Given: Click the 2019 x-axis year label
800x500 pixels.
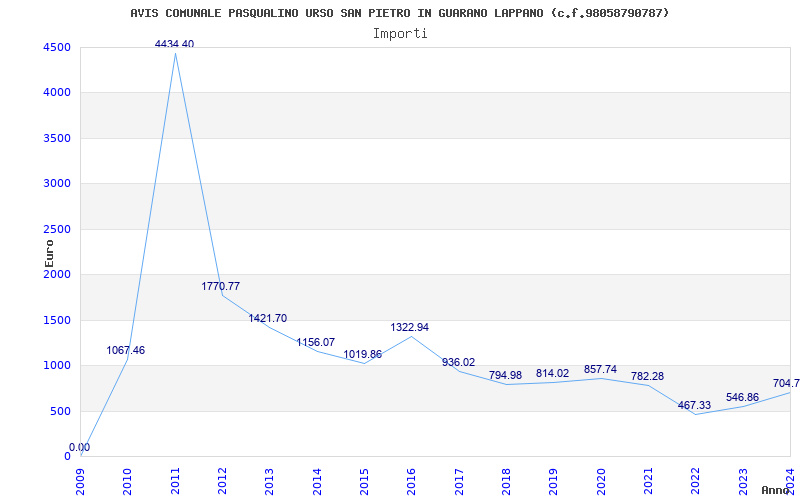Looking at the screenshot, I should coord(554,481).
